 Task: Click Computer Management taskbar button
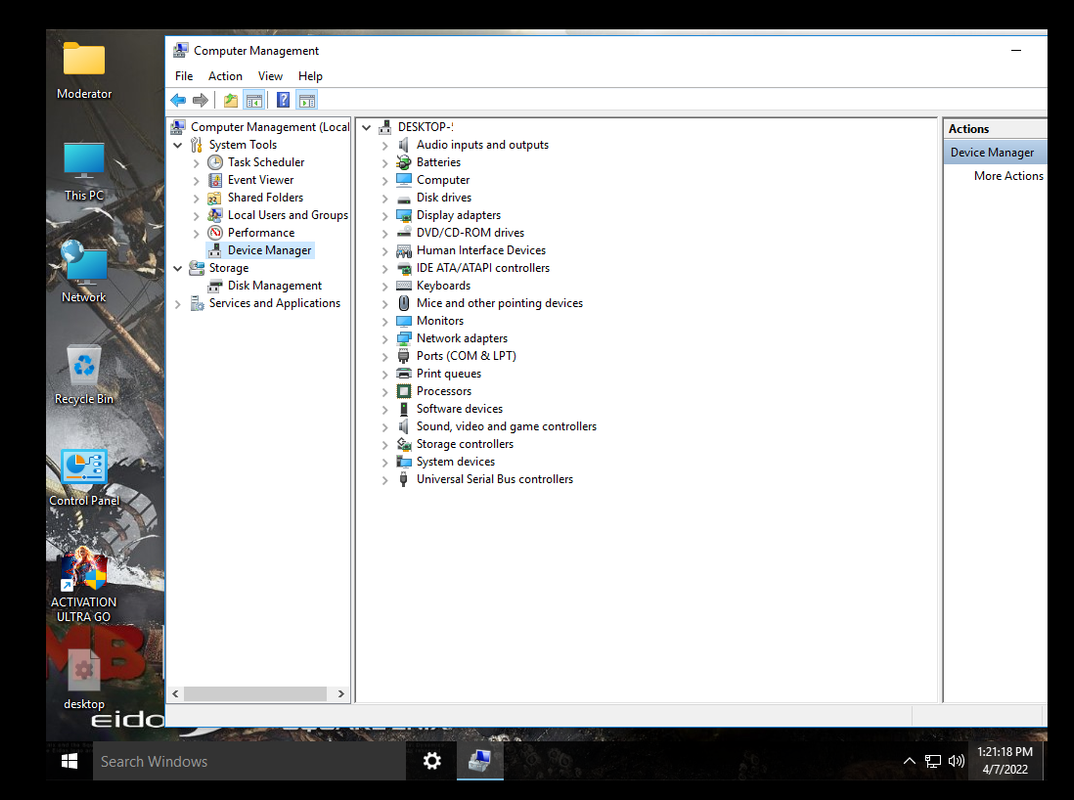pyautogui.click(x=480, y=761)
